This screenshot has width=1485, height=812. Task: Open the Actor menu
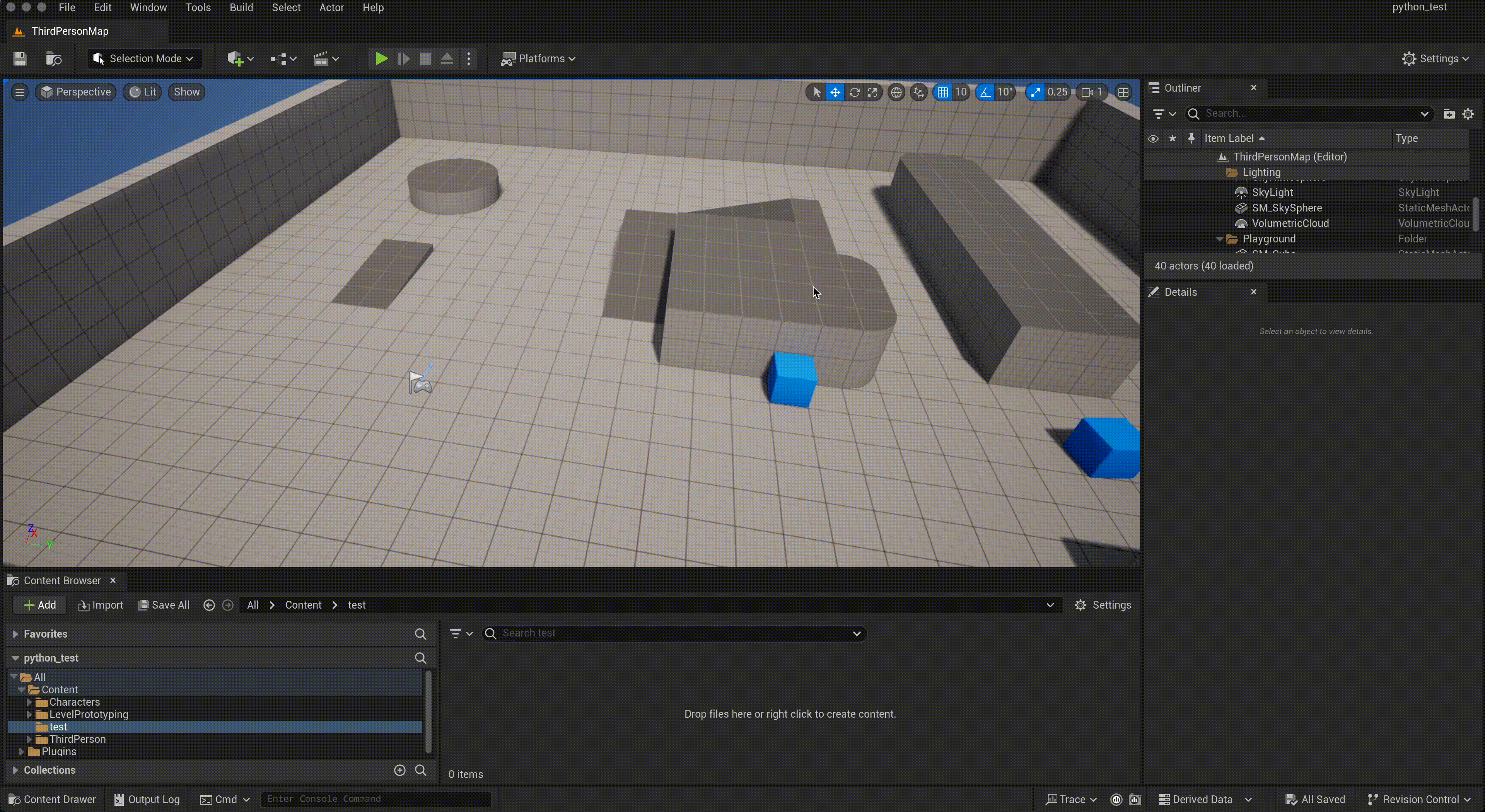point(331,7)
